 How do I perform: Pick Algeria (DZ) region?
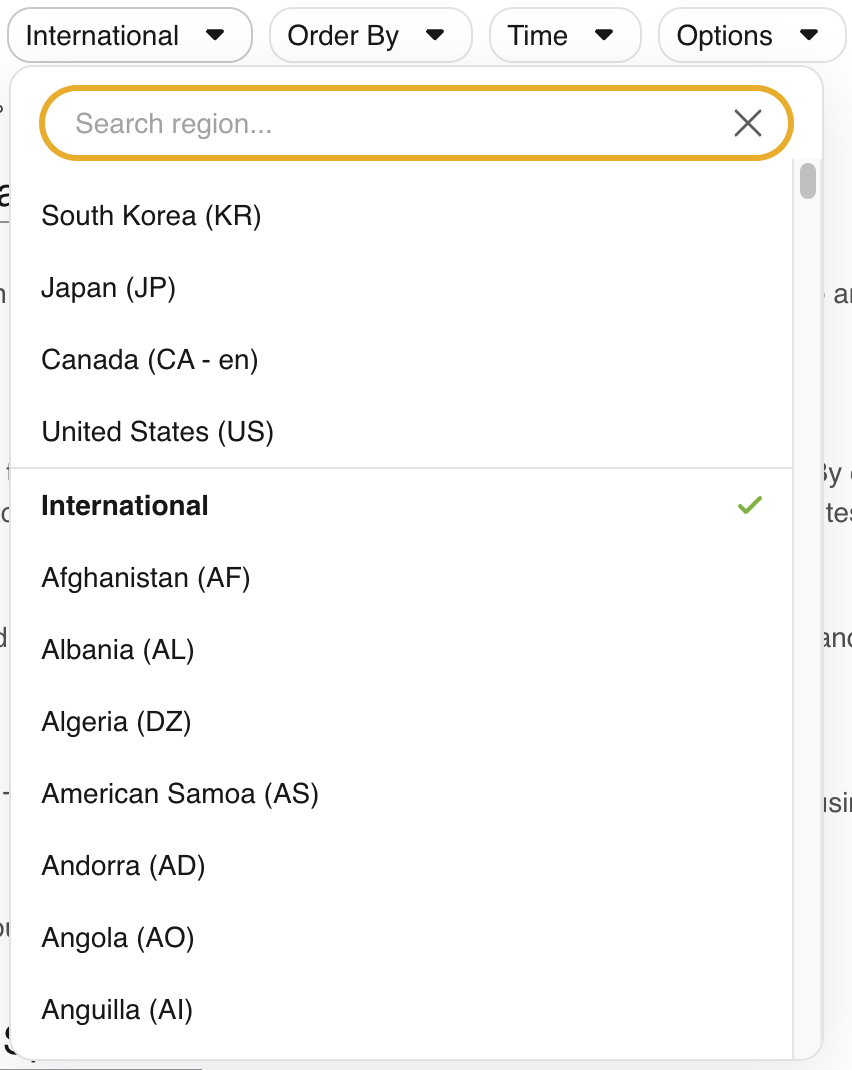point(402,722)
